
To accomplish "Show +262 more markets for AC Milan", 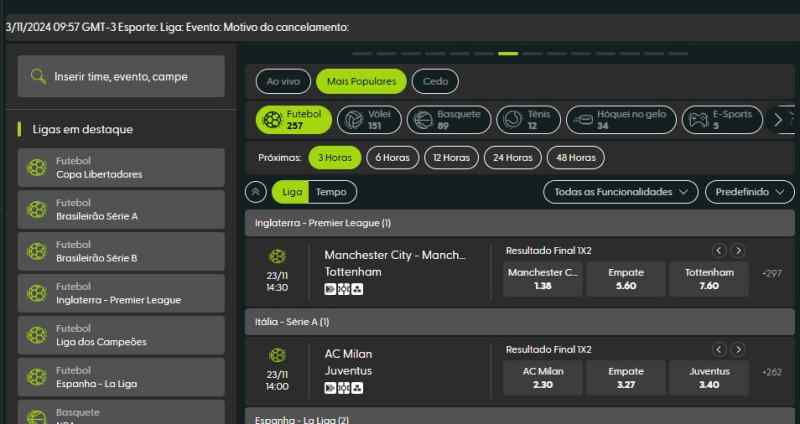I will (772, 372).
